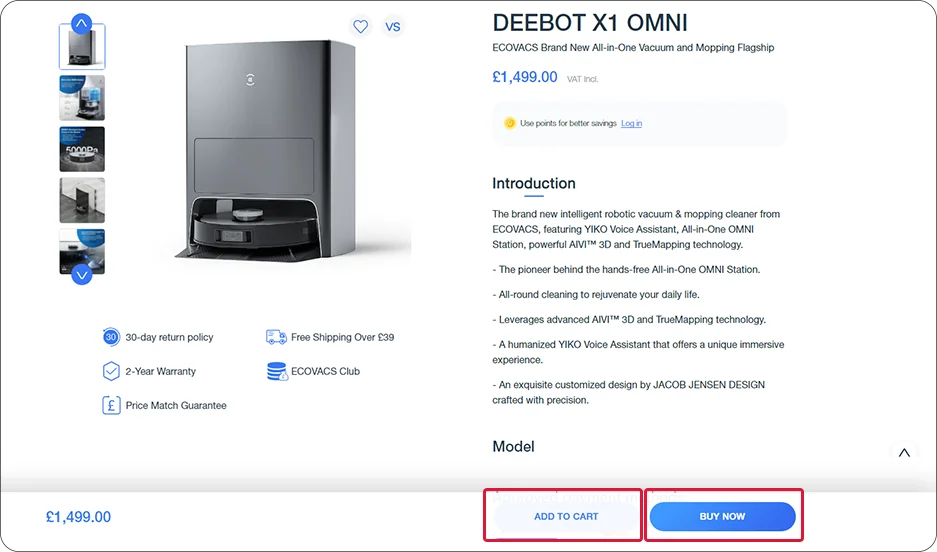Show previous thumbnails with up arrow
The height and width of the screenshot is (552, 937).
tap(82, 24)
